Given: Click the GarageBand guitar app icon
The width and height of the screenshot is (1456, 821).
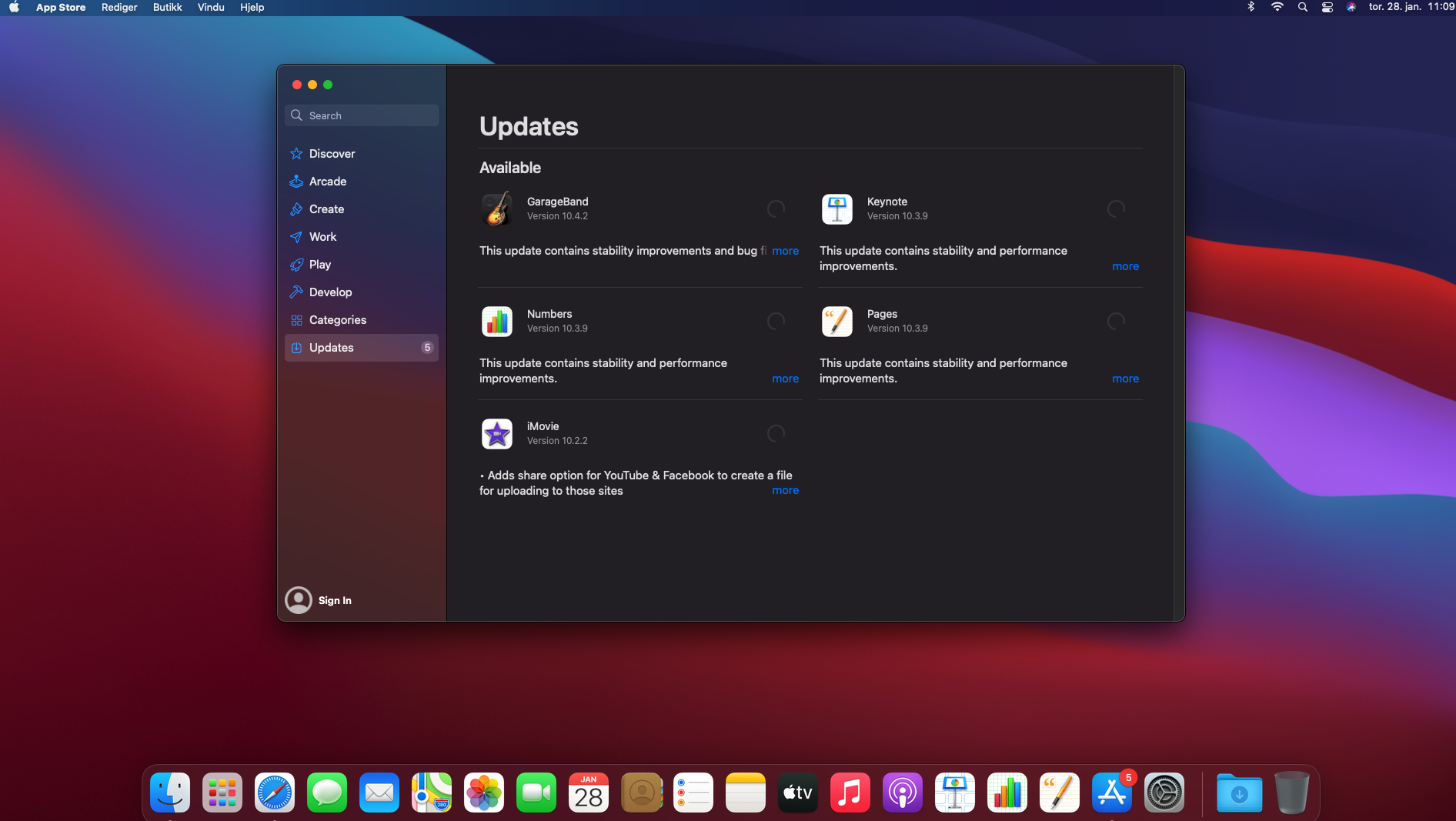Looking at the screenshot, I should pyautogui.click(x=497, y=209).
